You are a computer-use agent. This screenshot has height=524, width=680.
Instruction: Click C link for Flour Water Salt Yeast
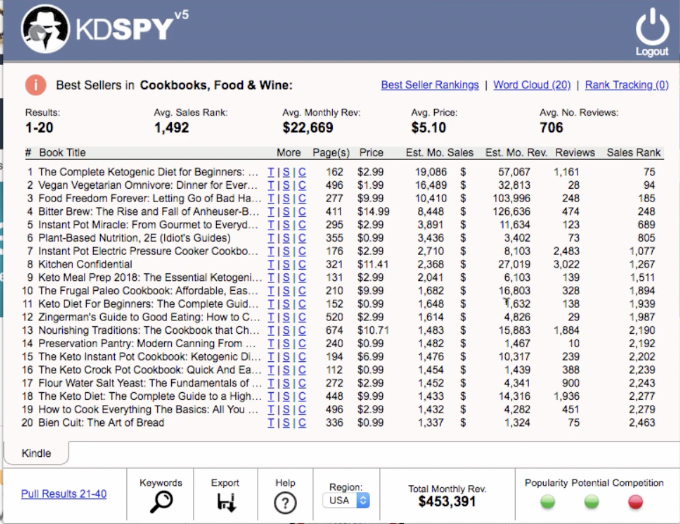tap(302, 383)
